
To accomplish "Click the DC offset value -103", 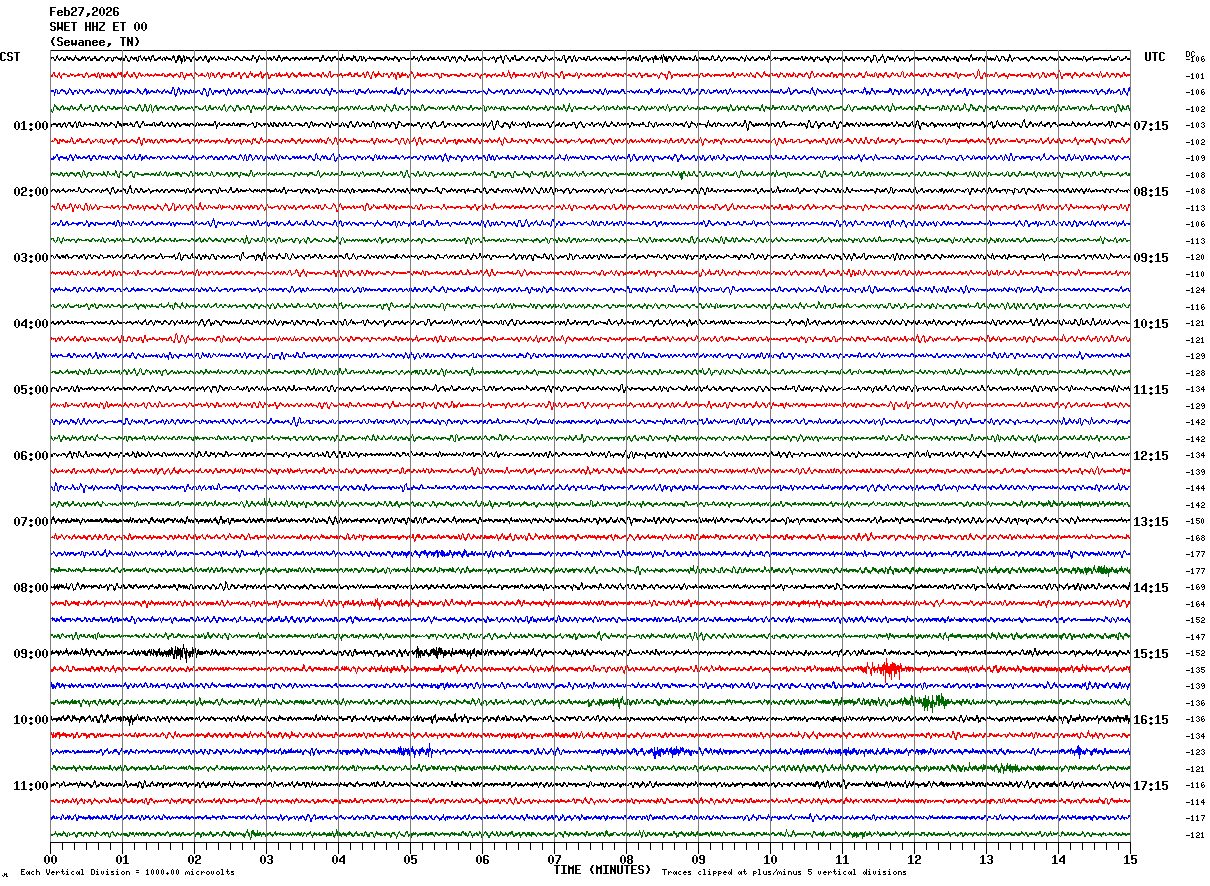I will click(1195, 125).
